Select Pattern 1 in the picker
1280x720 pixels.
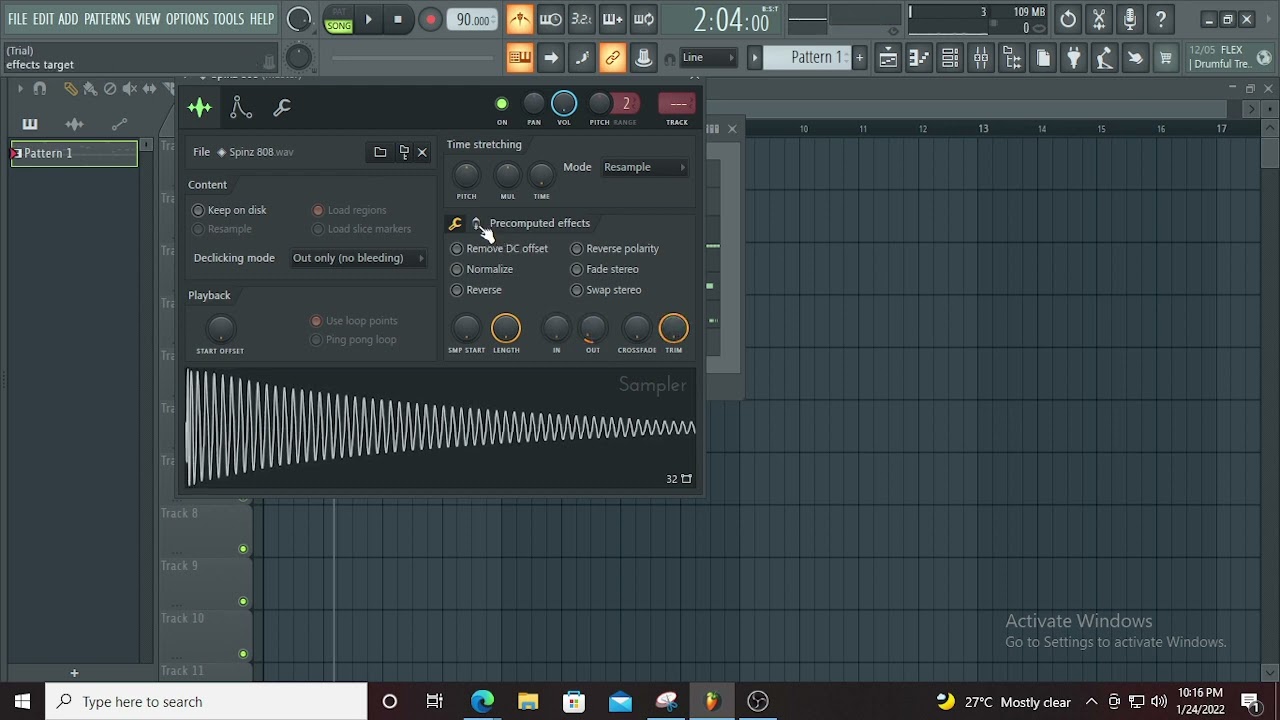tap(74, 154)
